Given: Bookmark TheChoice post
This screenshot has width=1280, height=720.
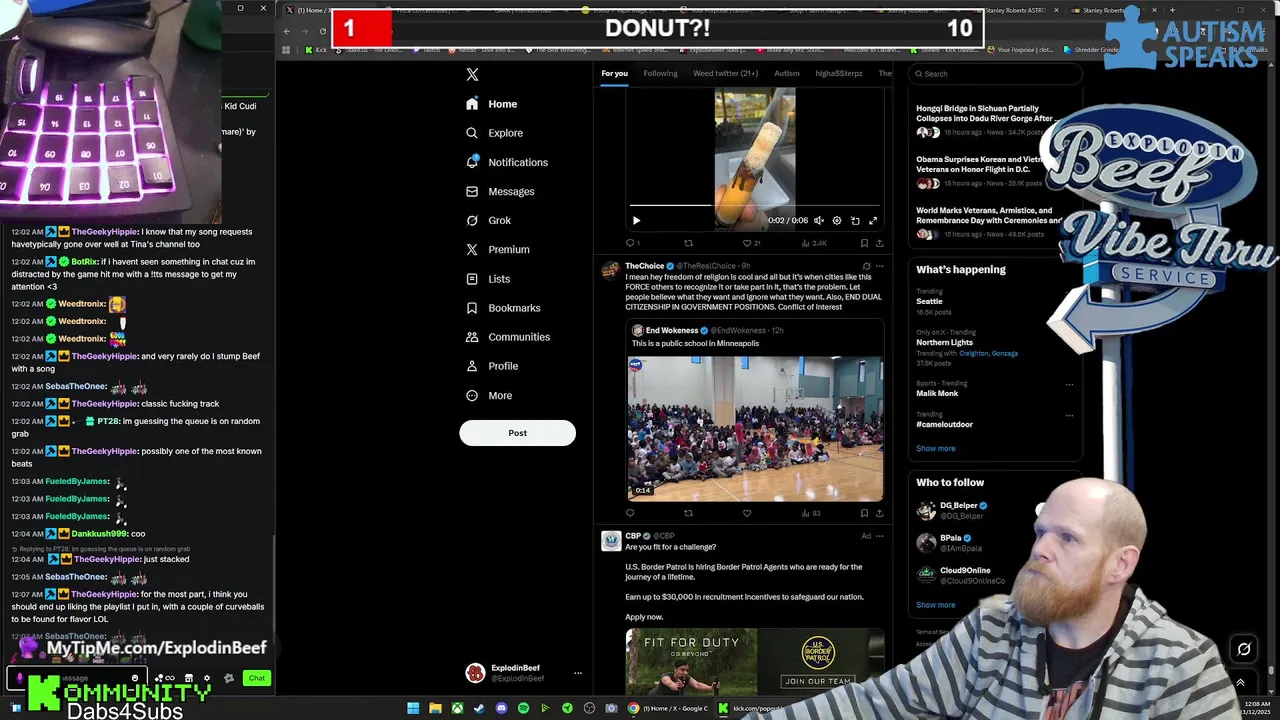Looking at the screenshot, I should pos(864,513).
